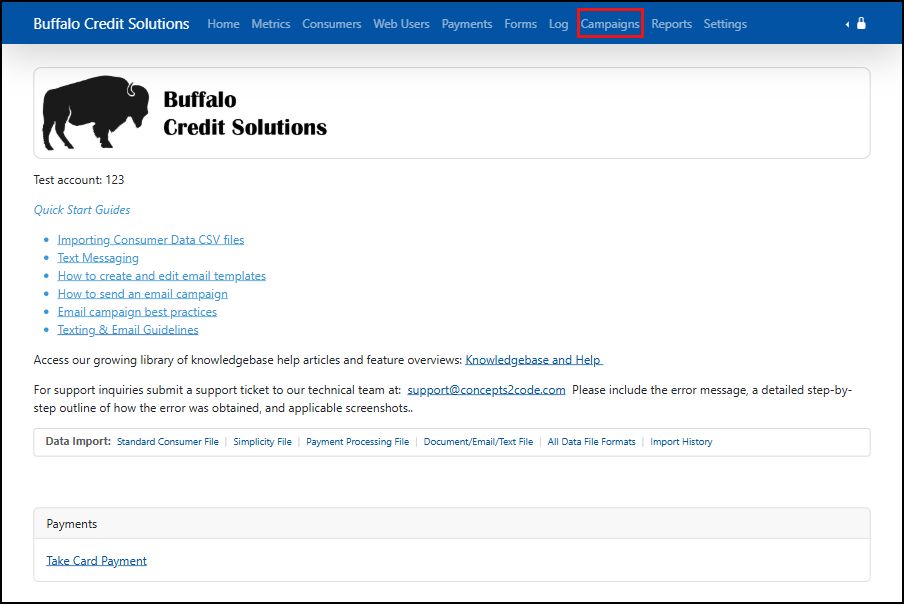Image resolution: width=904 pixels, height=604 pixels.
Task: Open the Buffalo Credit Solutions brand link
Action: pyautogui.click(x=111, y=24)
